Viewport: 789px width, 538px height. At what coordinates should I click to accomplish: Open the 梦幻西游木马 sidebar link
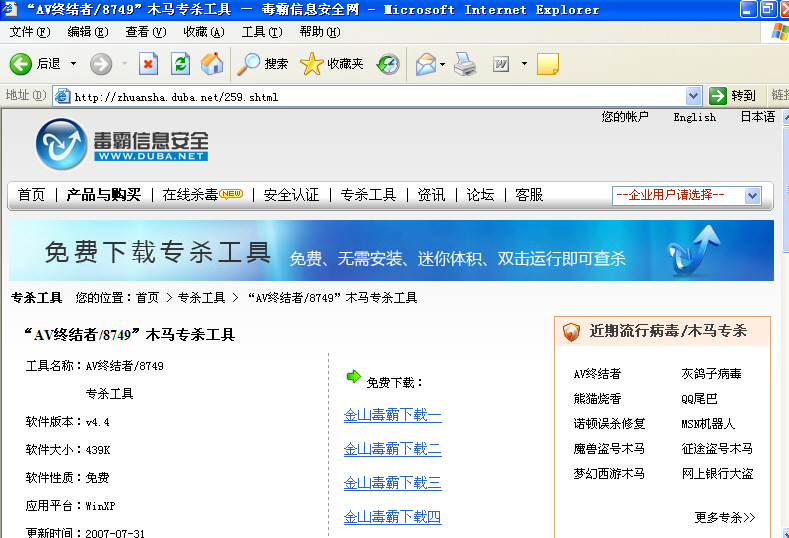tap(609, 474)
